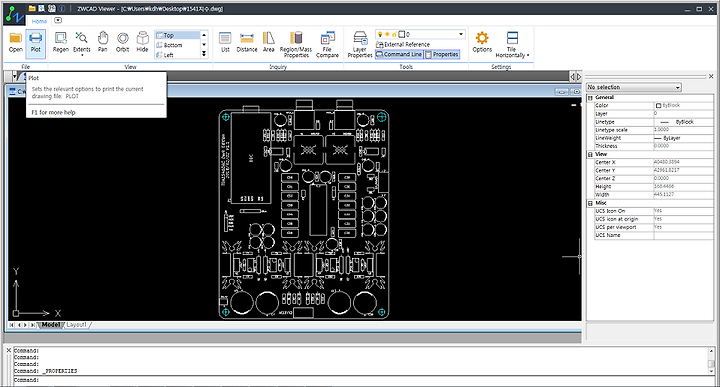The image size is (720, 387).
Task: Click the quick access print preview icon
Action: (41, 8)
